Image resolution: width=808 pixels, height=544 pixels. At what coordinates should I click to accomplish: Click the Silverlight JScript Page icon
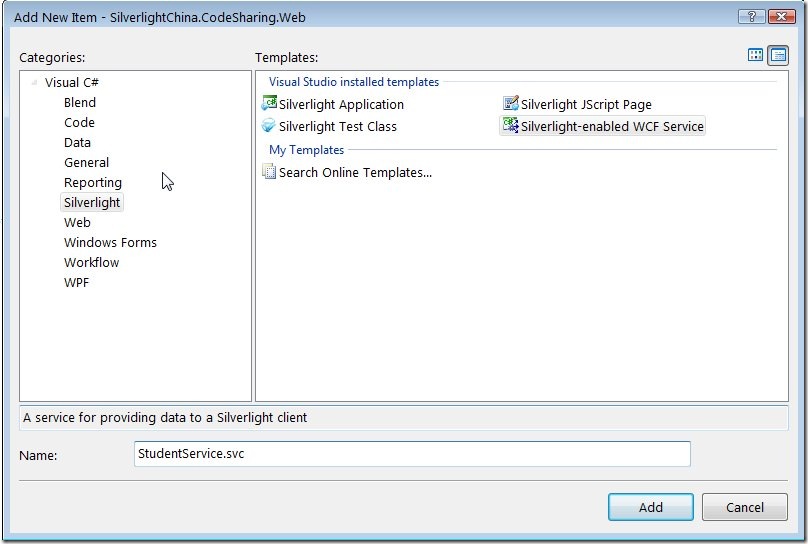click(x=511, y=103)
